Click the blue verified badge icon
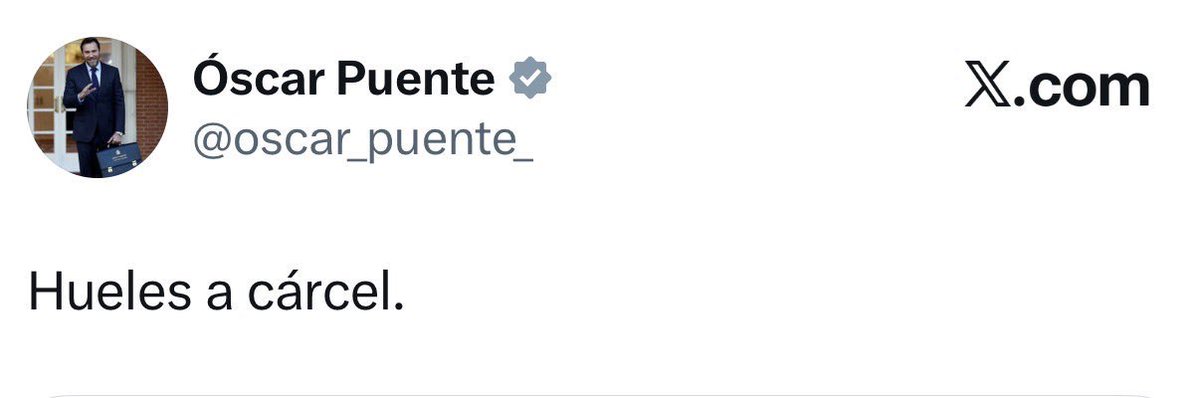Viewport: 1200px width, 398px height. 530,79
